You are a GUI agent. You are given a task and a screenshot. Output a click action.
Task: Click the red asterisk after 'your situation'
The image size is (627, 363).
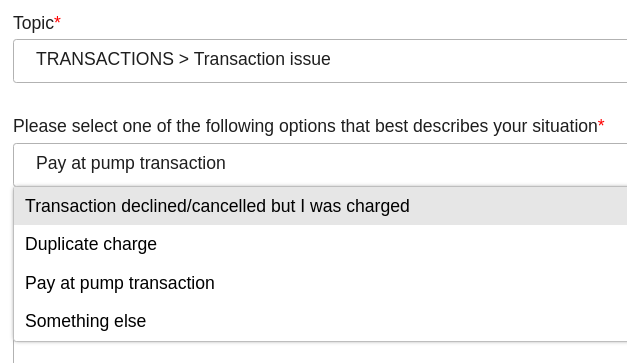[x=601, y=123]
